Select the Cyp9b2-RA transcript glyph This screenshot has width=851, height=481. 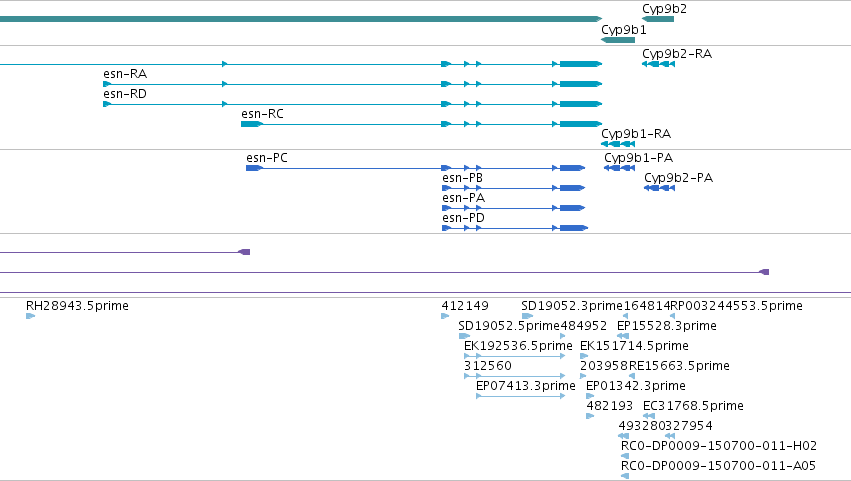(x=658, y=64)
